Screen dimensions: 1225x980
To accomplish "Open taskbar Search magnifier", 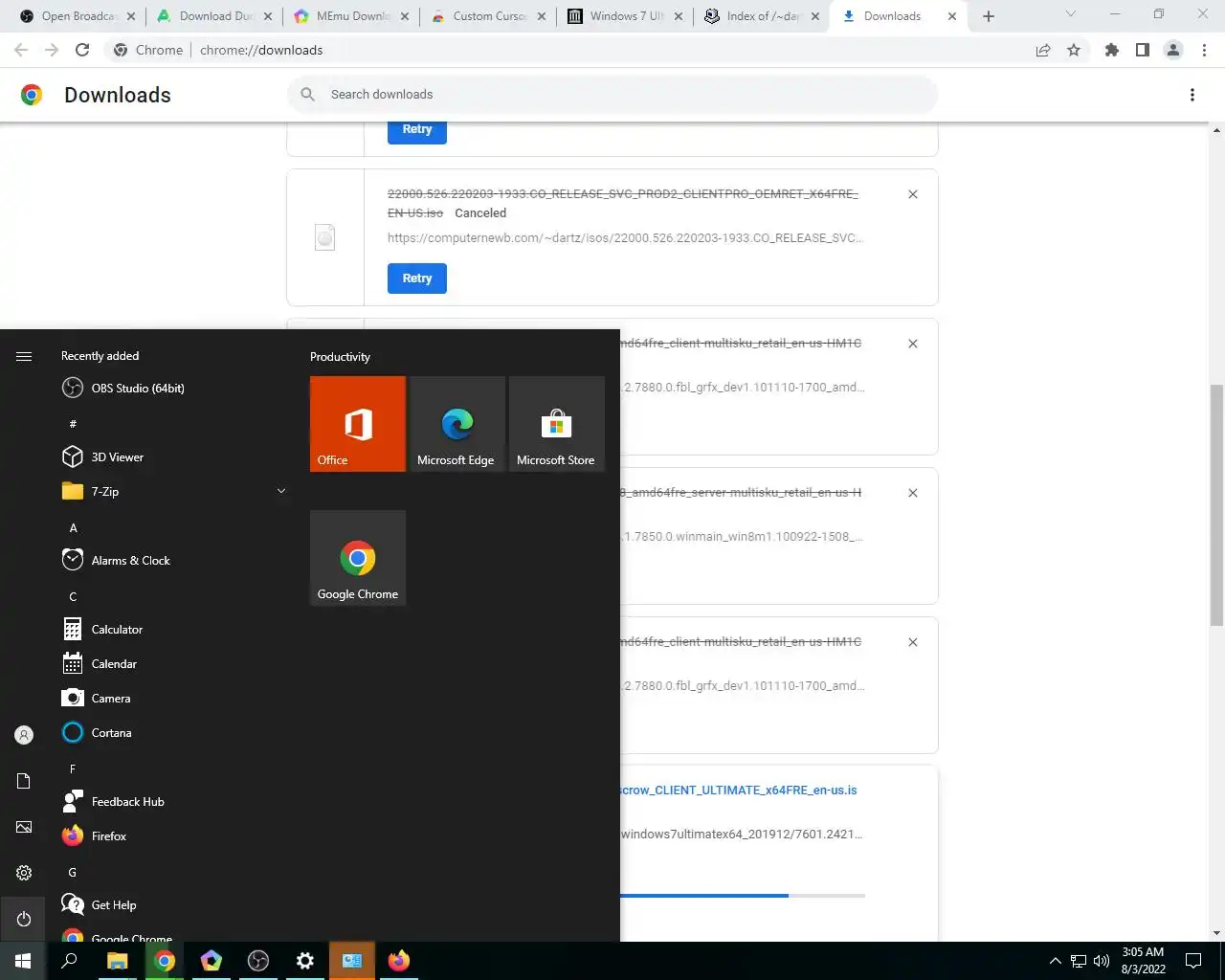I will (x=69, y=961).
